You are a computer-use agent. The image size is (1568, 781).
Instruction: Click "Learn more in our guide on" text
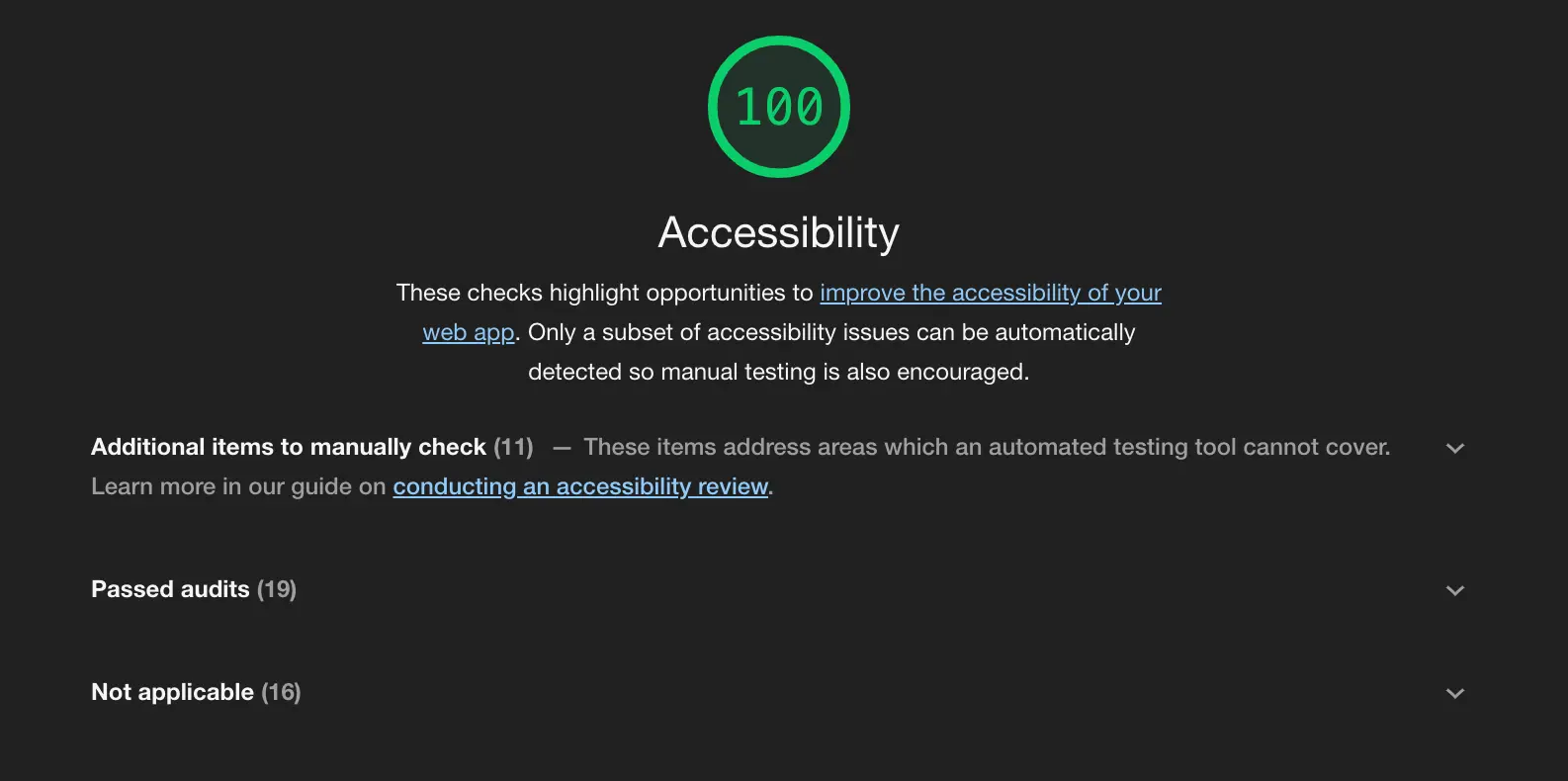tap(238, 486)
